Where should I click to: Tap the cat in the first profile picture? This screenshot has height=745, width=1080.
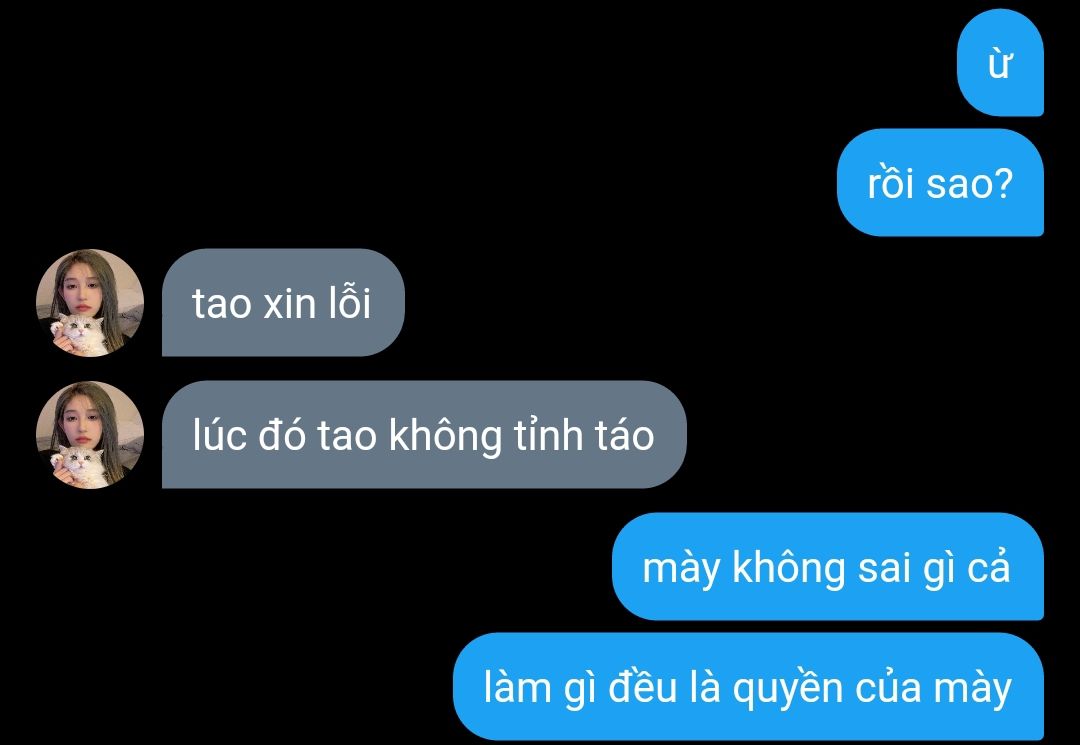coord(78,334)
